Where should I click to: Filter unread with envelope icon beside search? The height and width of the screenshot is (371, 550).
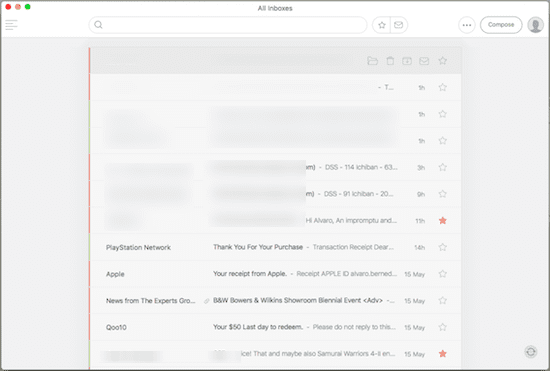point(398,25)
